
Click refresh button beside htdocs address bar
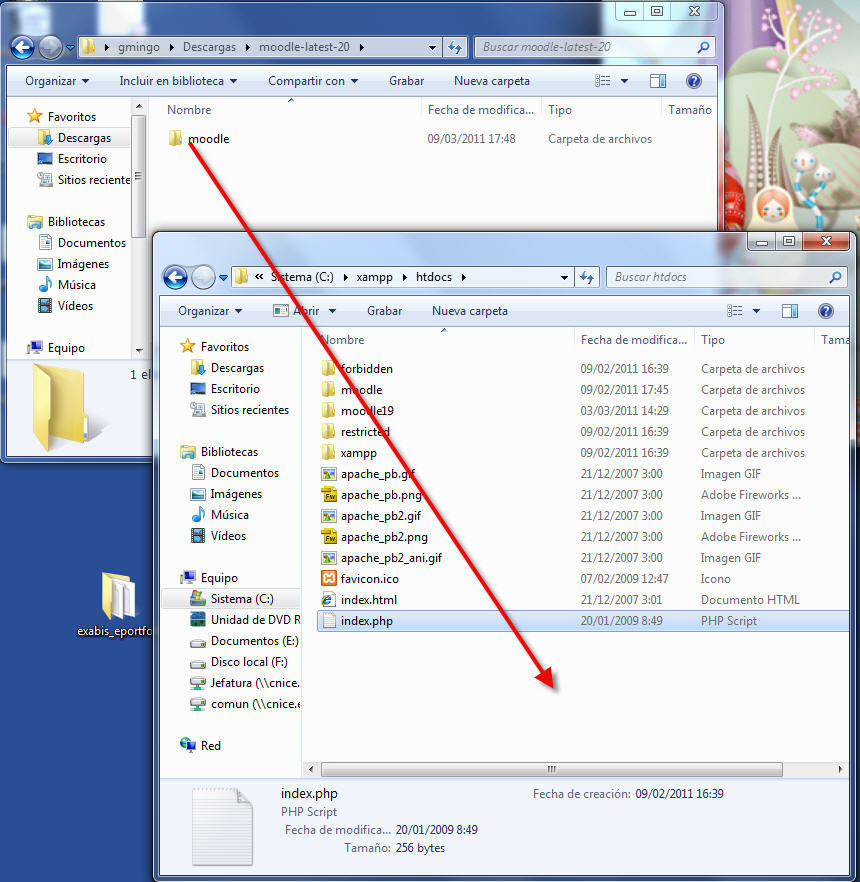click(x=587, y=277)
